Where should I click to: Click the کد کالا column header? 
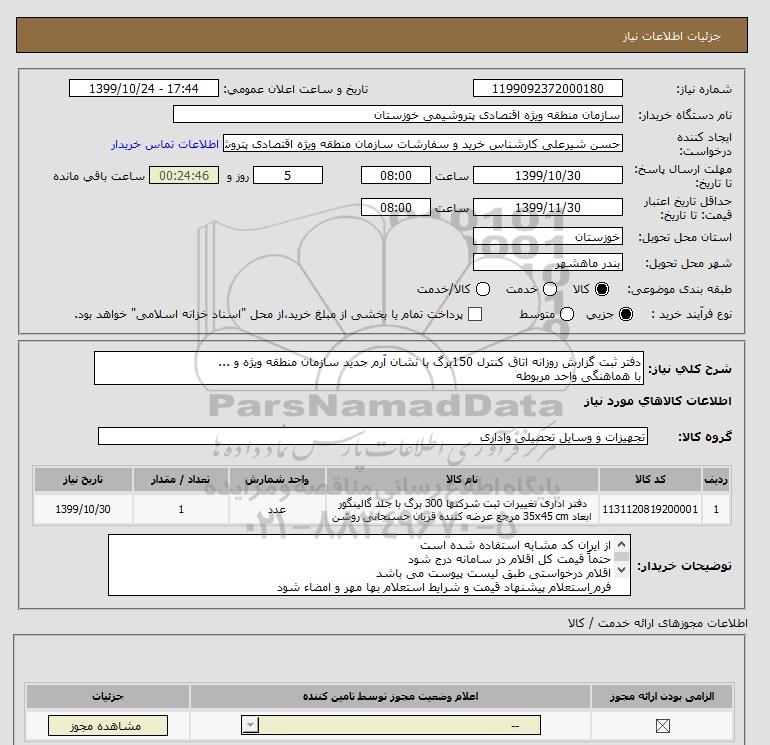tap(650, 479)
